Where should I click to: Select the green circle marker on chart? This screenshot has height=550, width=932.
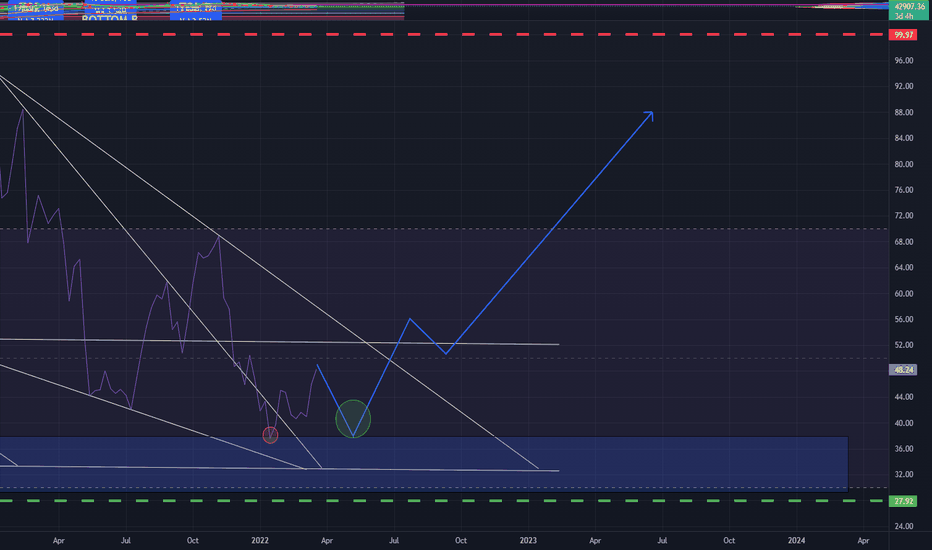353,419
